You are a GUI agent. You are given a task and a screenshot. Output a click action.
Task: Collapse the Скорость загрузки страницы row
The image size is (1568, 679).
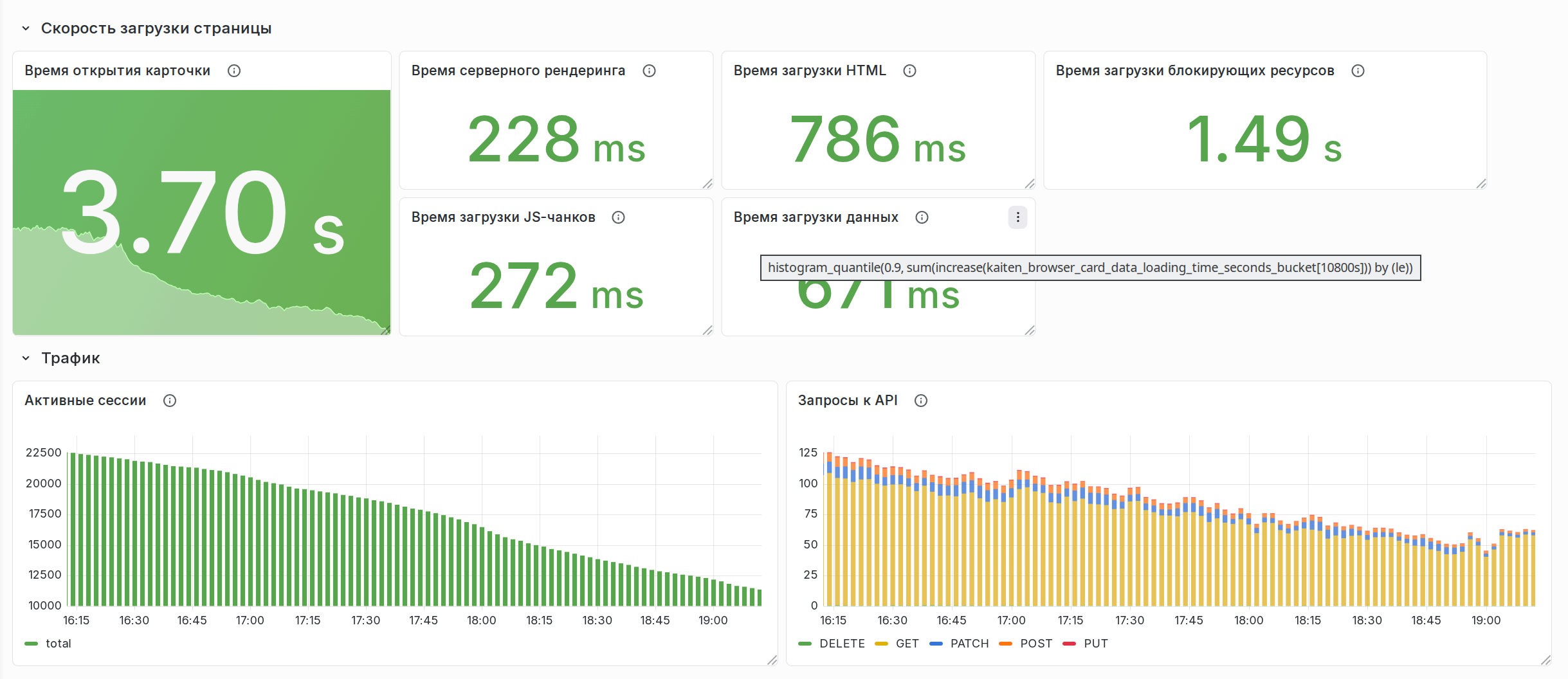pos(26,28)
